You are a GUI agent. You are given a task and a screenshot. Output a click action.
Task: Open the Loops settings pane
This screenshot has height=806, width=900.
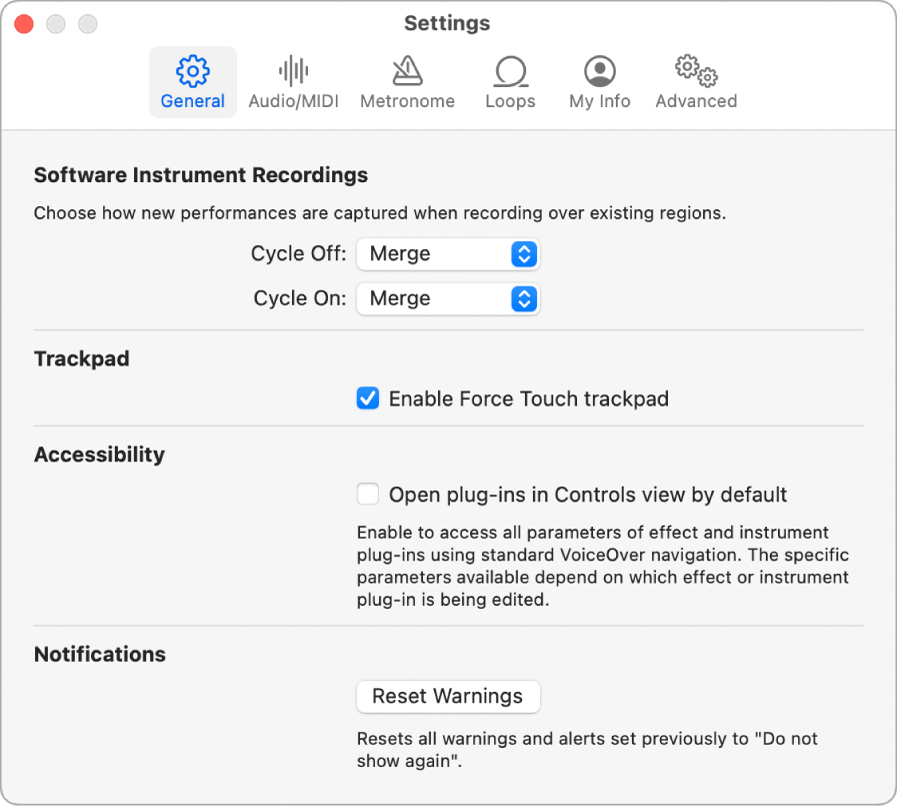pyautogui.click(x=510, y=82)
